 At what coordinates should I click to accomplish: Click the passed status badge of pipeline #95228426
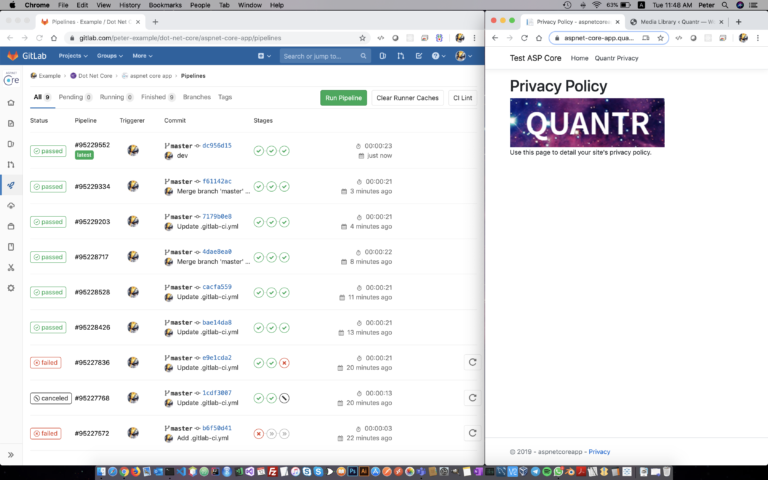[x=48, y=328]
